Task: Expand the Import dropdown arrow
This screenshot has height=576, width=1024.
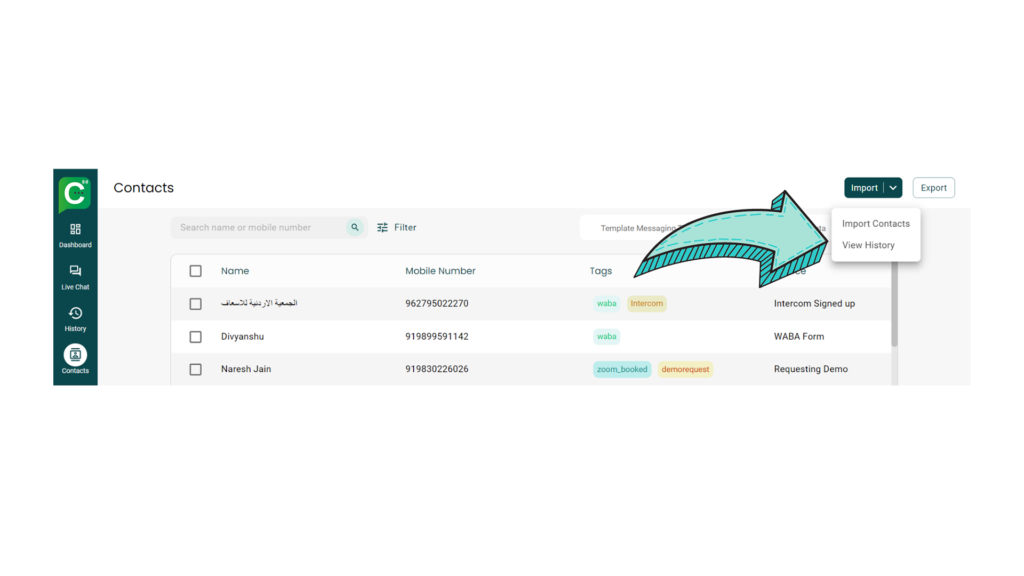Action: click(893, 188)
